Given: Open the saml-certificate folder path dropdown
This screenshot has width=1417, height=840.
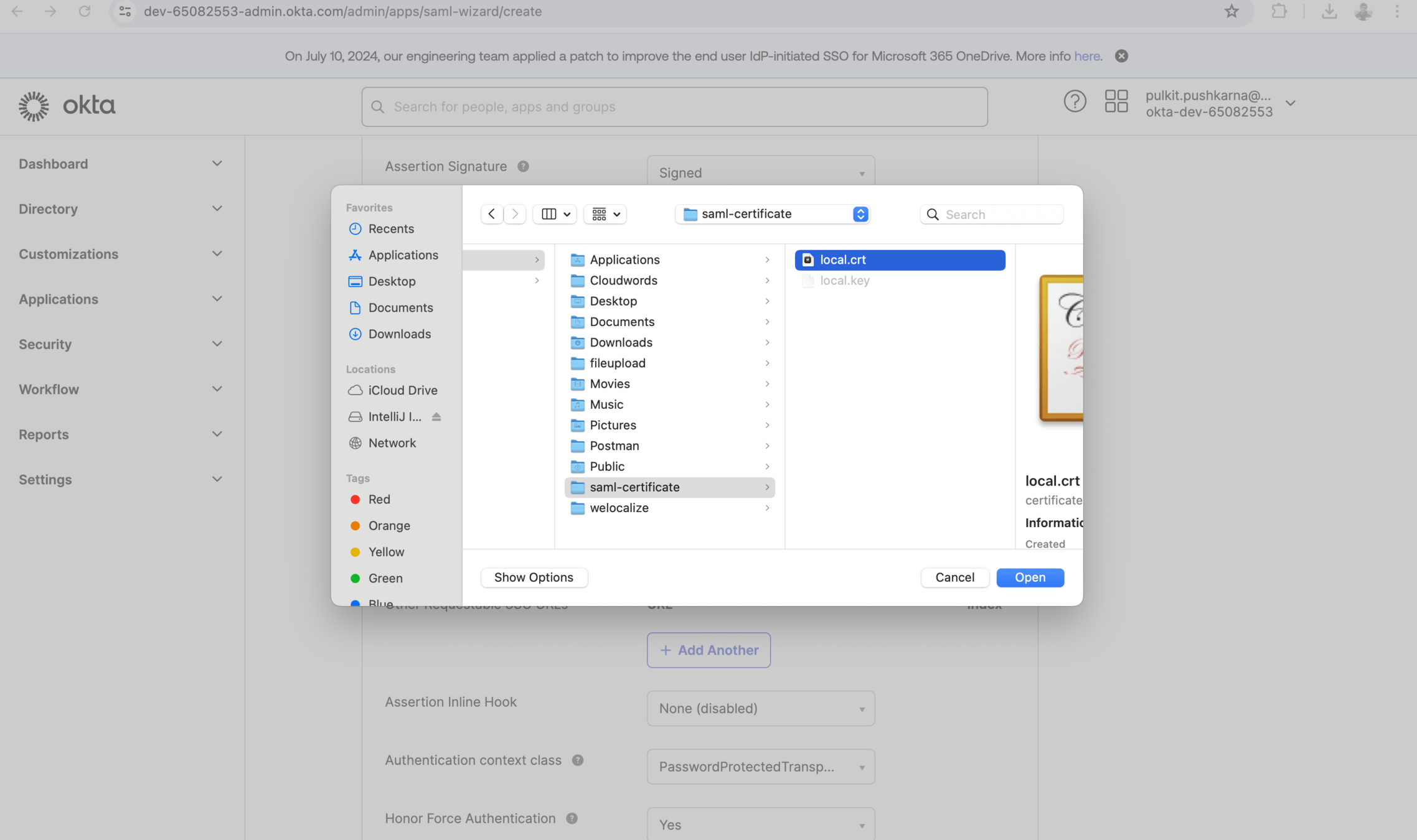Looking at the screenshot, I should pyautogui.click(x=773, y=214).
